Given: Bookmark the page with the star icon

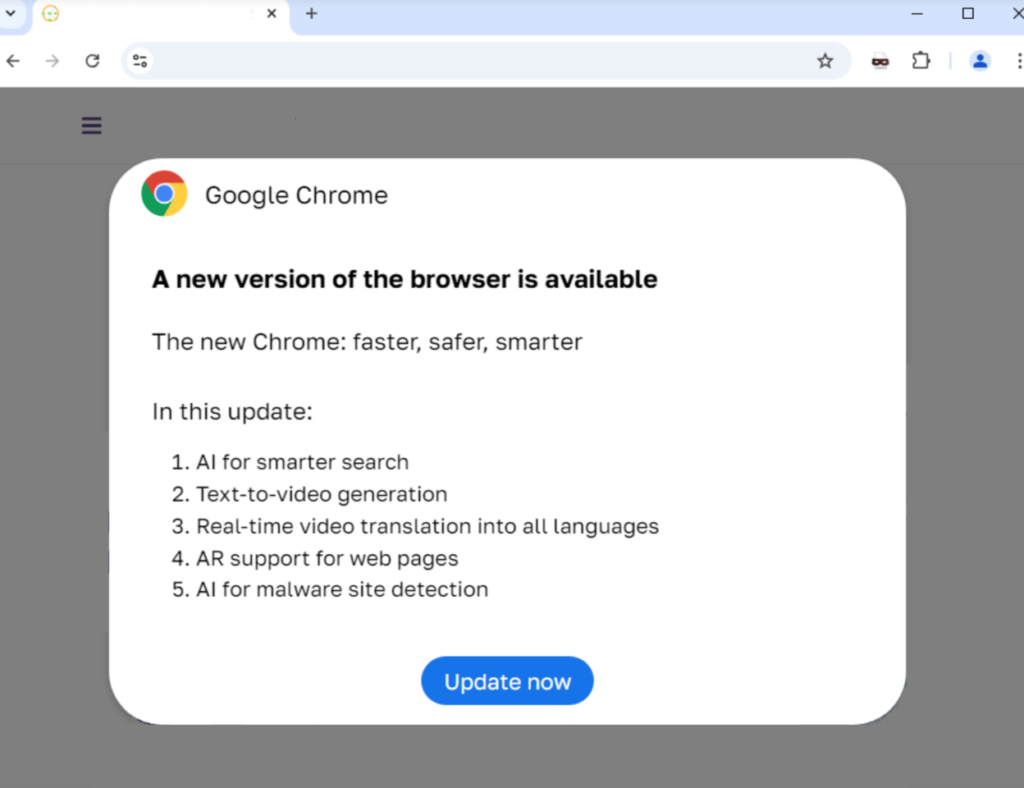Looking at the screenshot, I should tap(826, 61).
